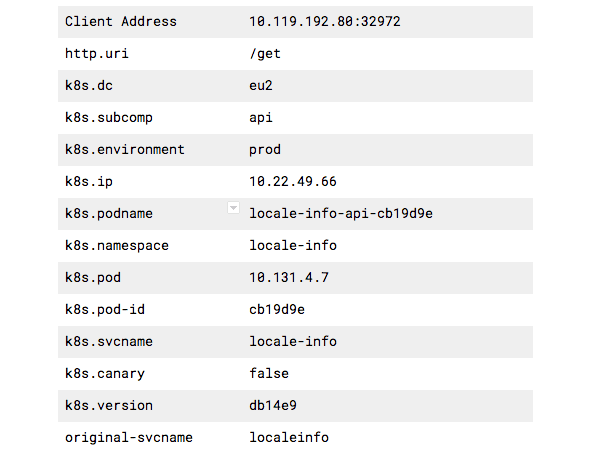The width and height of the screenshot is (593, 454).
Task: Click the k8s.version value db14e9
Action: [x=273, y=406]
